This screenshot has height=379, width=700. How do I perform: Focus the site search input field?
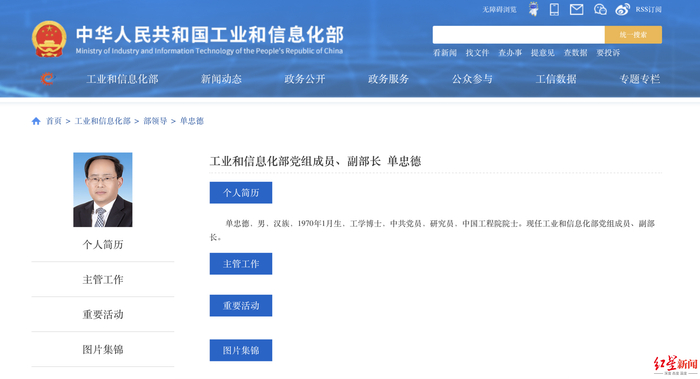pos(518,35)
